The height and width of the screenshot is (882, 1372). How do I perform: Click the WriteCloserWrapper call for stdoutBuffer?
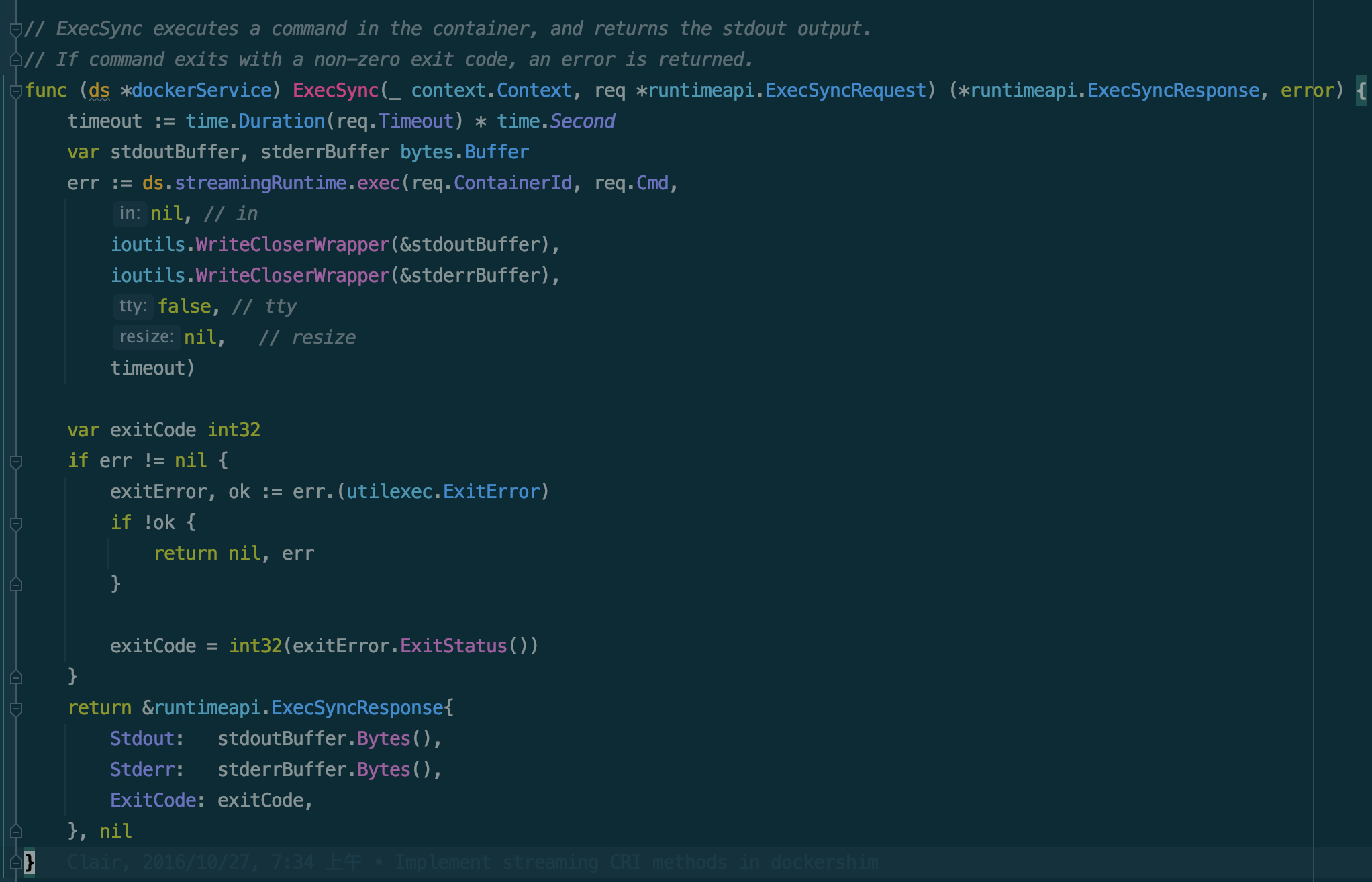pos(292,245)
